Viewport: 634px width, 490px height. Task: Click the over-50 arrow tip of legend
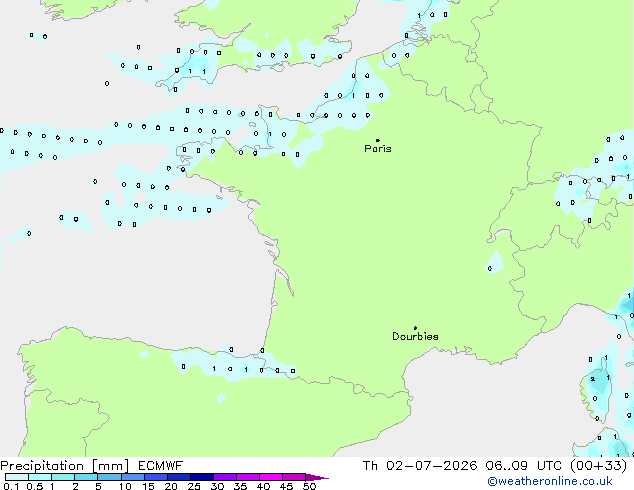pos(317,477)
